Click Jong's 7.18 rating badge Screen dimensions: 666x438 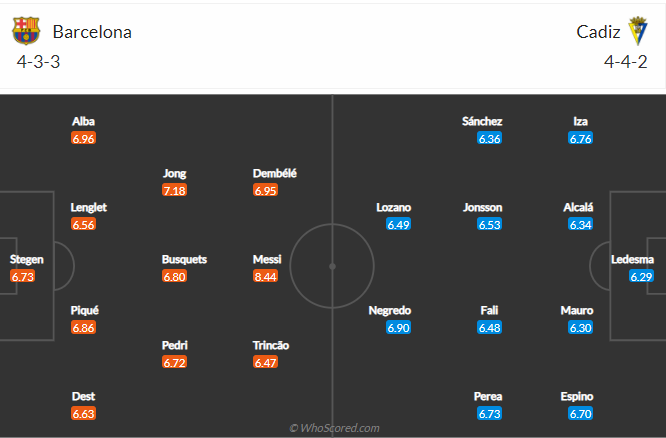[x=174, y=190]
